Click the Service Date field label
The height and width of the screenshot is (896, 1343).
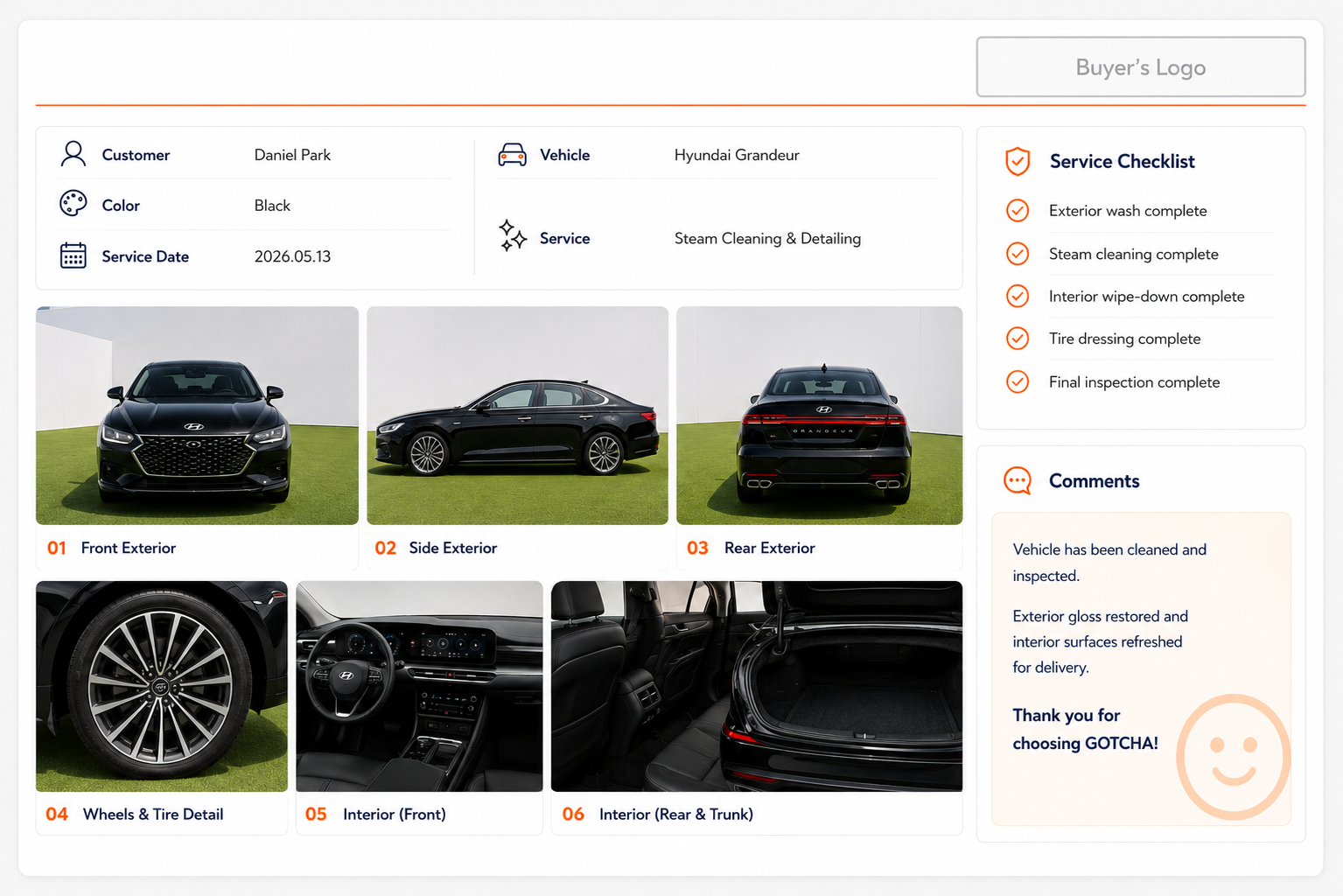[145, 256]
